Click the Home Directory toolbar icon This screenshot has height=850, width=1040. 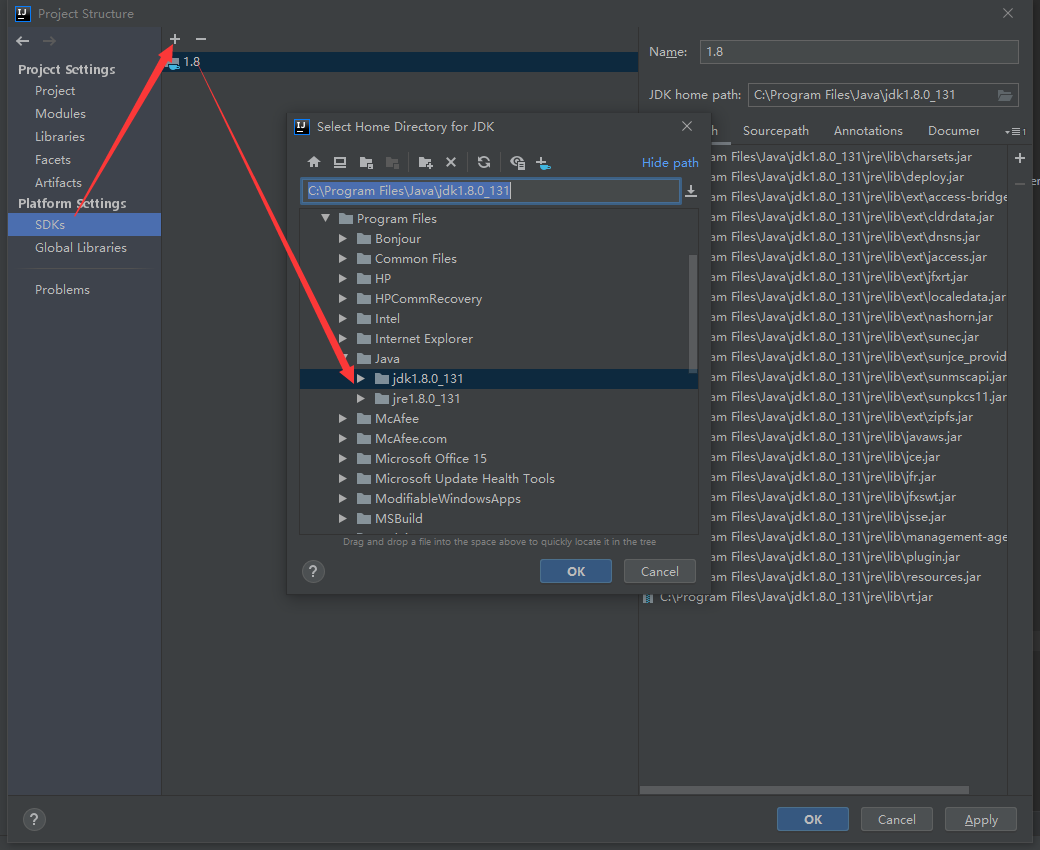[314, 162]
